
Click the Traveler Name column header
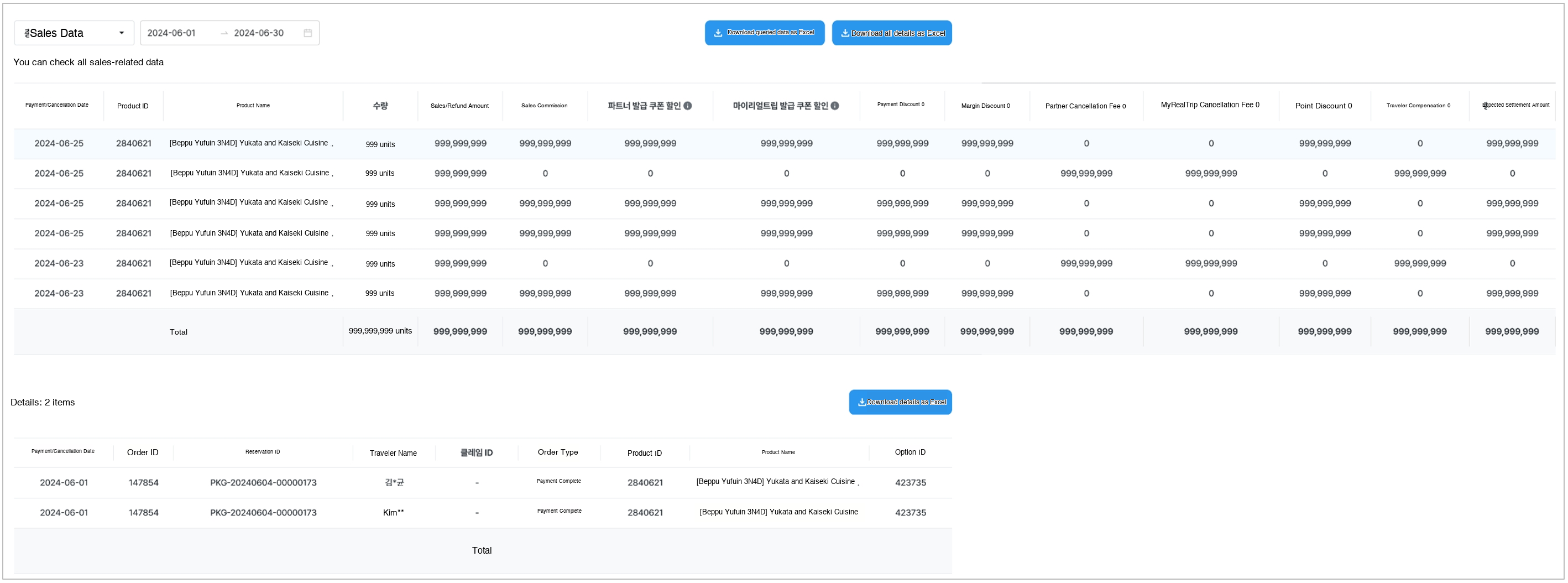click(393, 452)
